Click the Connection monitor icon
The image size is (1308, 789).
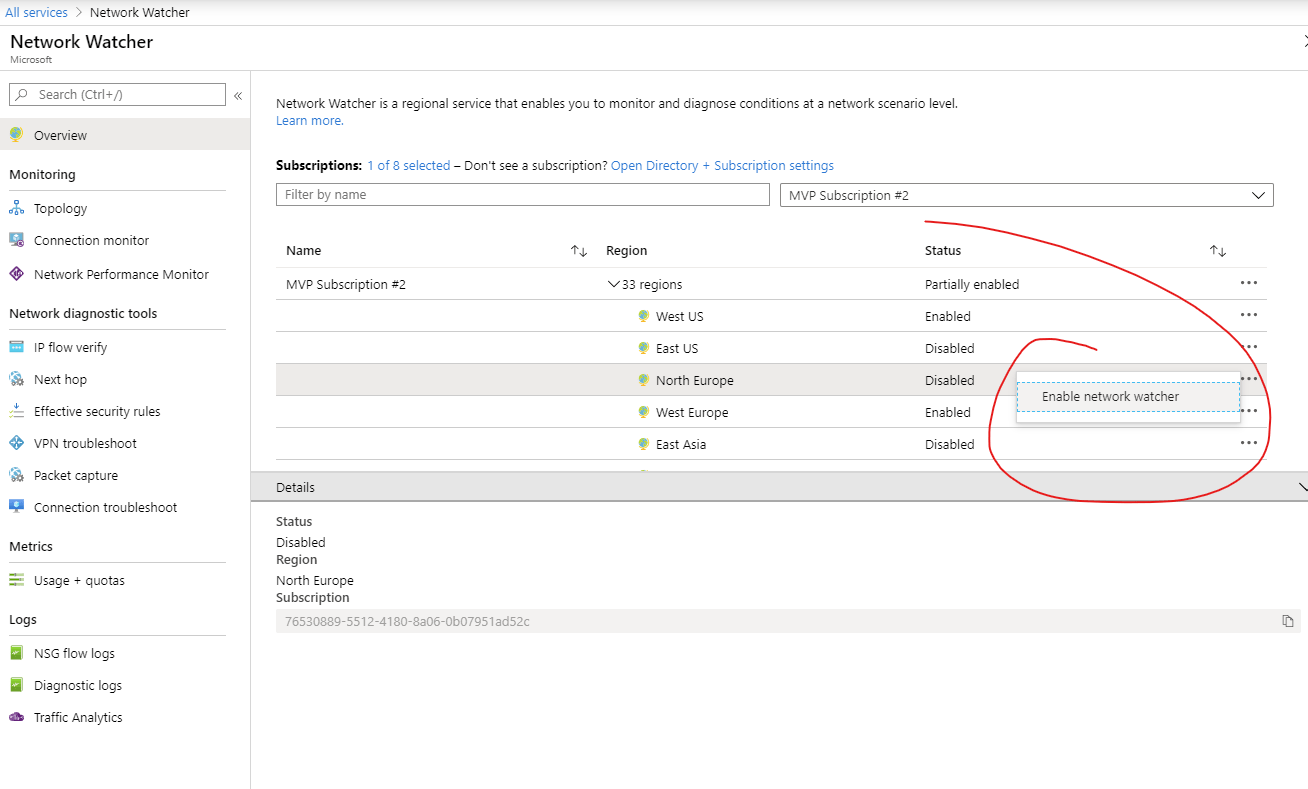(16, 240)
